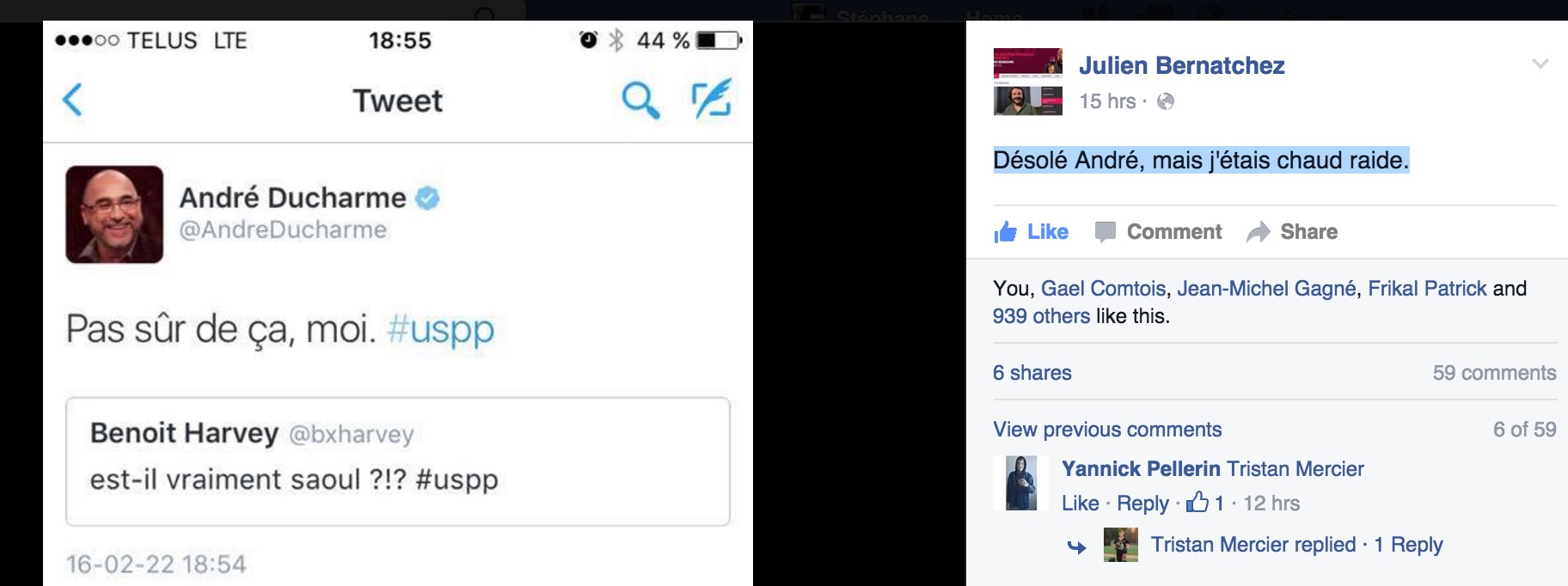The image size is (1568, 586).
Task: Toggle Like on Julien Bernatchez's post
Action: (x=1031, y=232)
